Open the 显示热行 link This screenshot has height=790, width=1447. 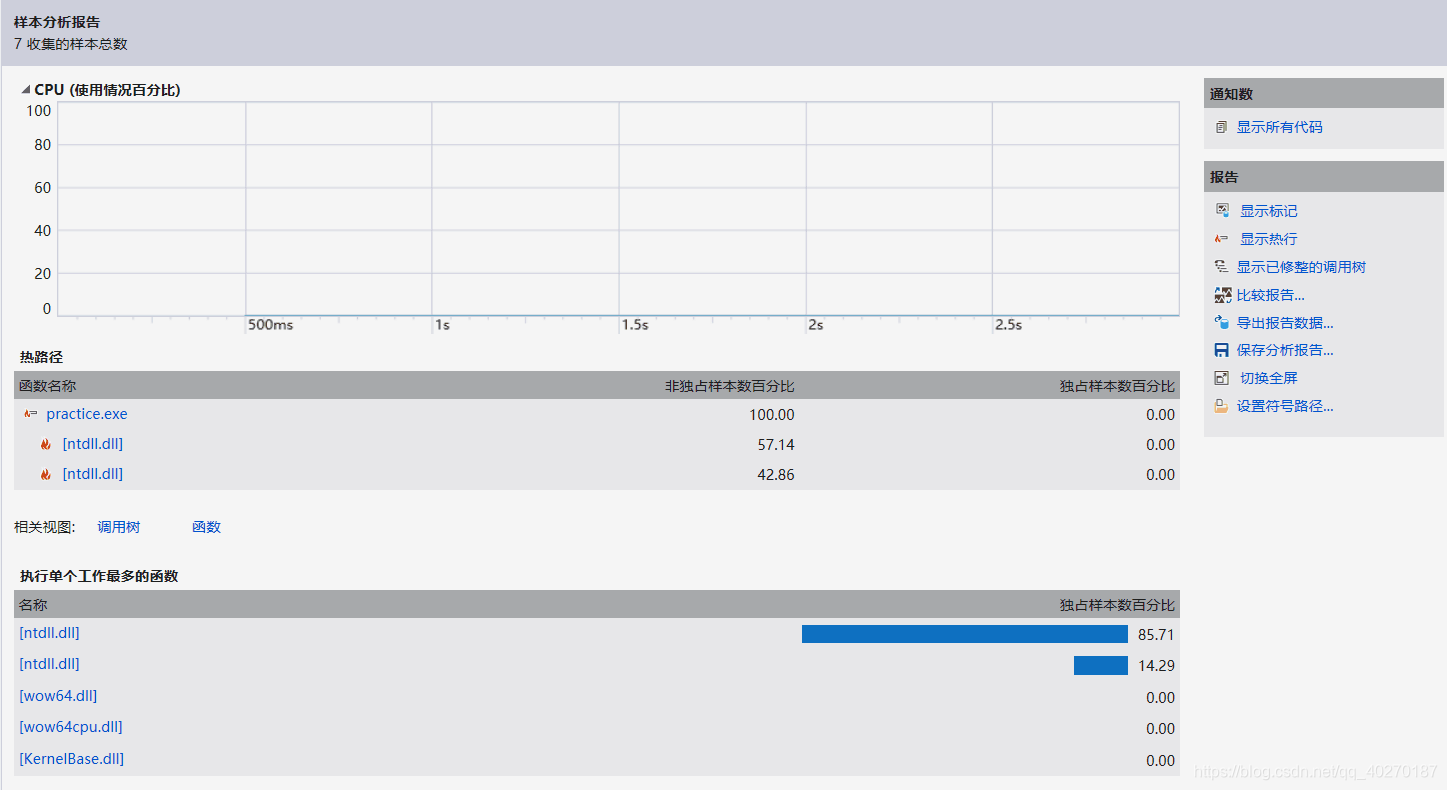click(x=1268, y=239)
